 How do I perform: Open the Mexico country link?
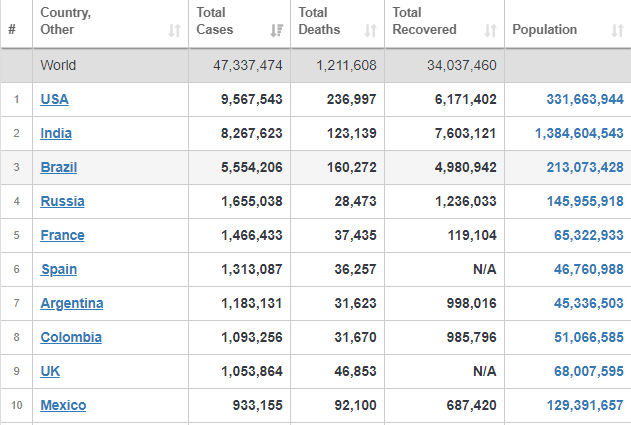click(63, 405)
